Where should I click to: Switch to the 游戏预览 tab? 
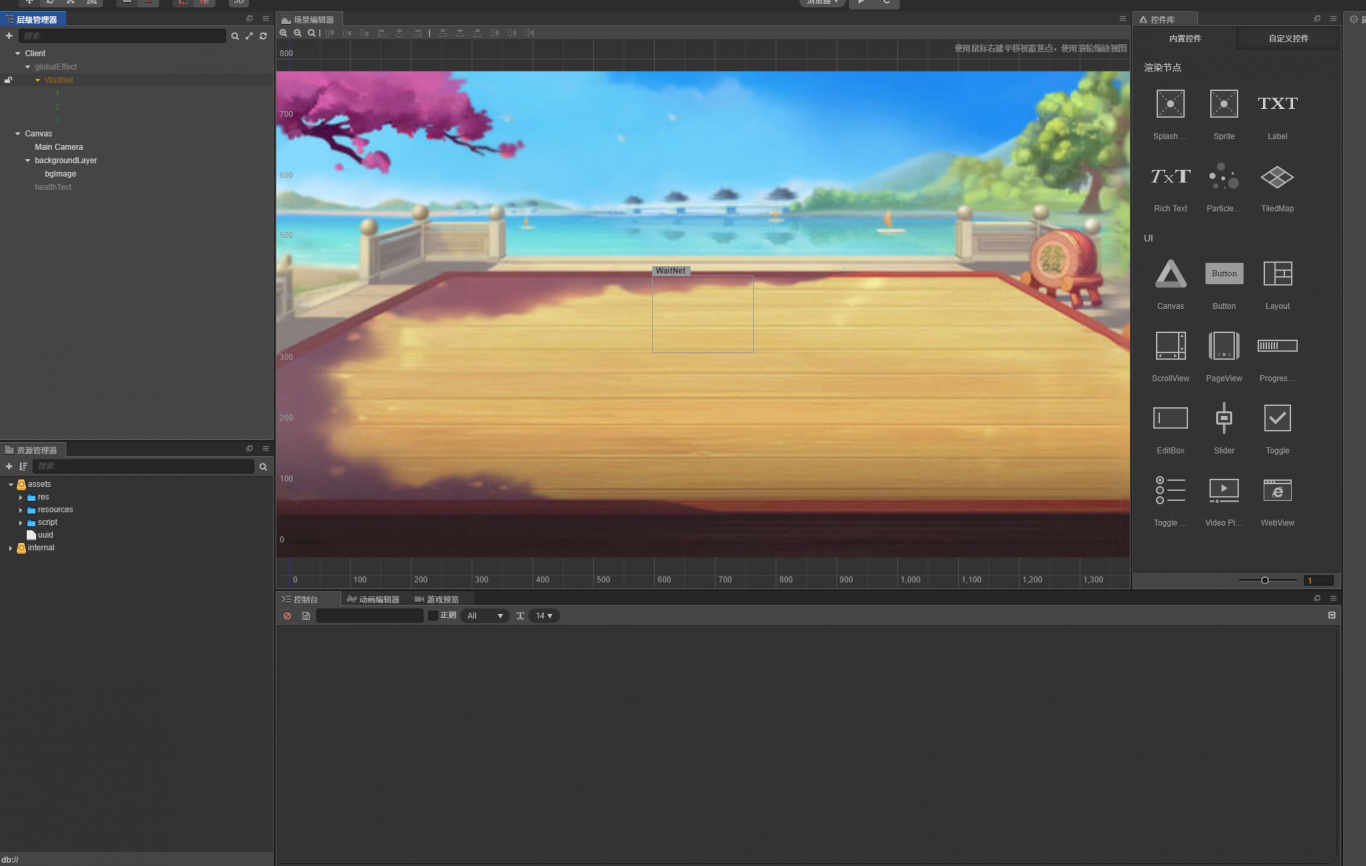437,599
